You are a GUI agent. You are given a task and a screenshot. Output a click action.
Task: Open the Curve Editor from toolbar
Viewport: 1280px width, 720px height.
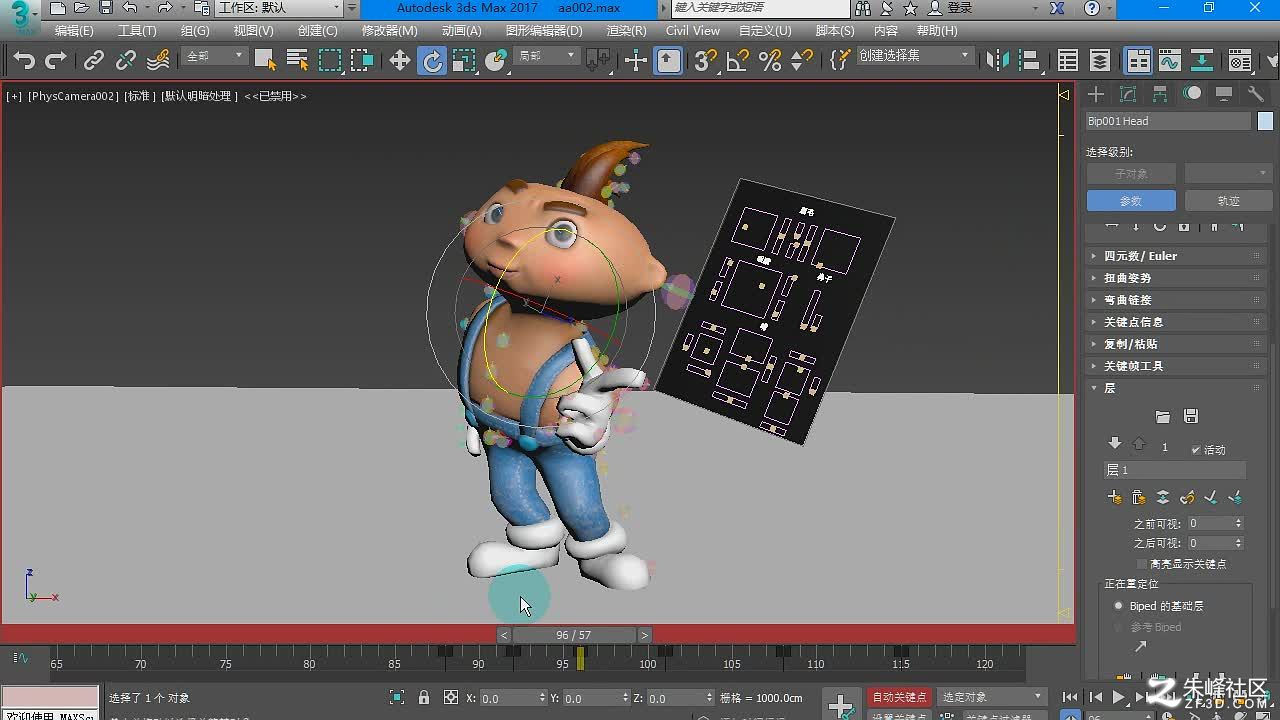(1170, 61)
